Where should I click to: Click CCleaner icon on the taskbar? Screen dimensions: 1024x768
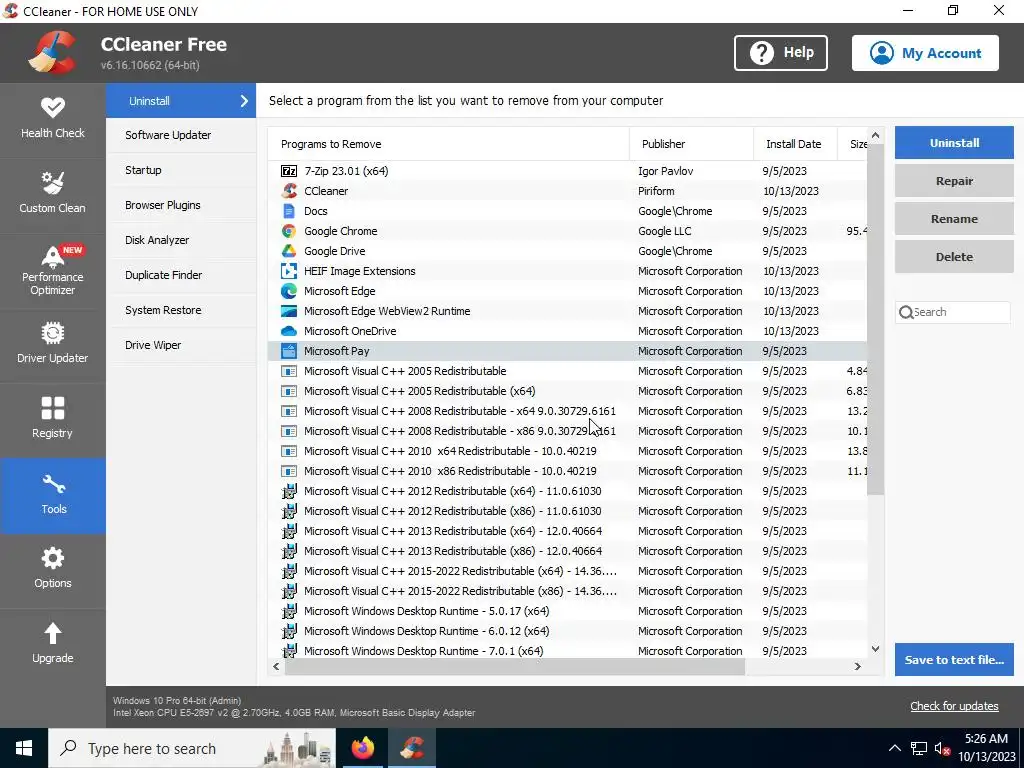(412, 748)
